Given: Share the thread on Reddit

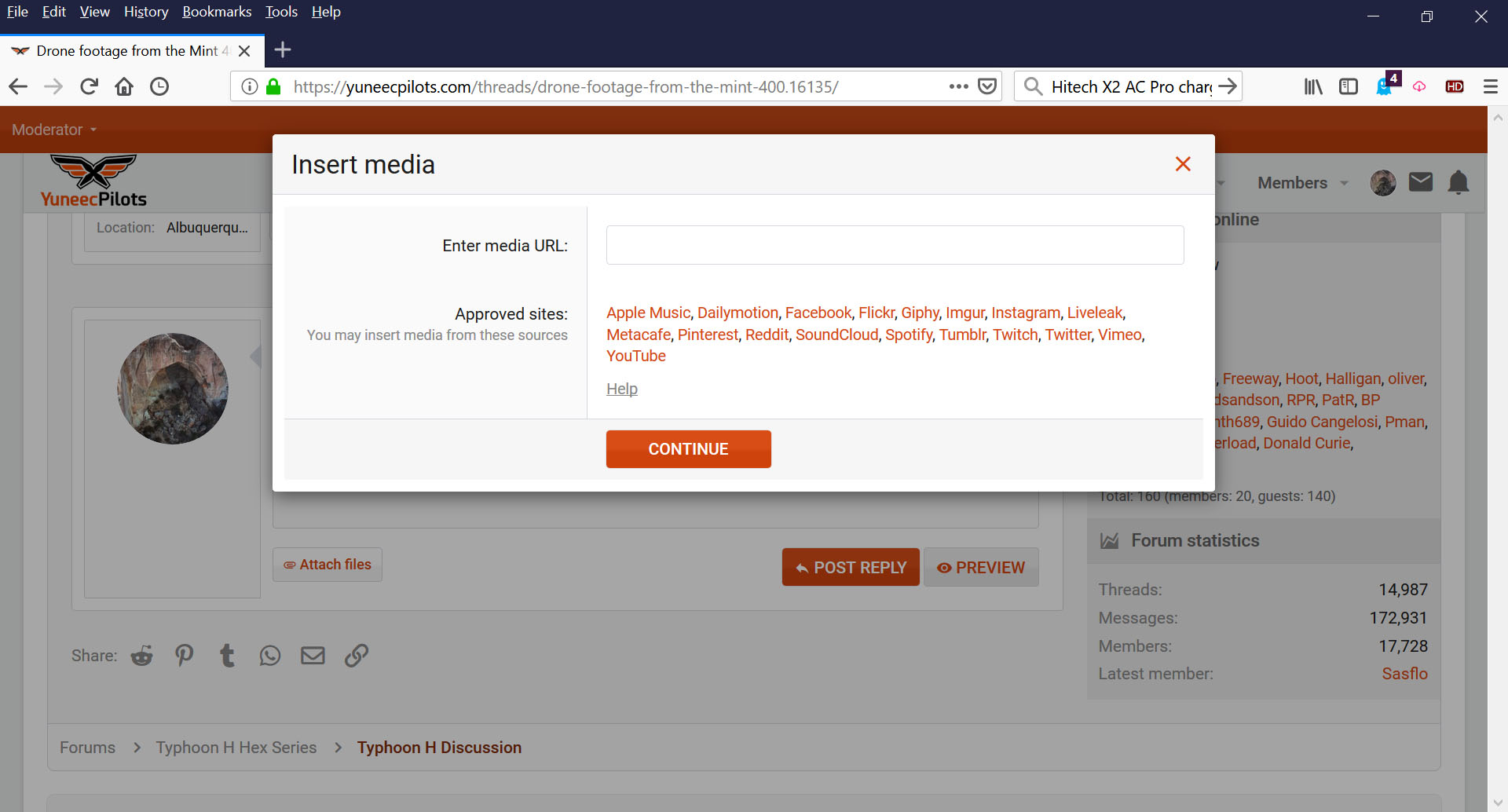Looking at the screenshot, I should click(x=142, y=655).
